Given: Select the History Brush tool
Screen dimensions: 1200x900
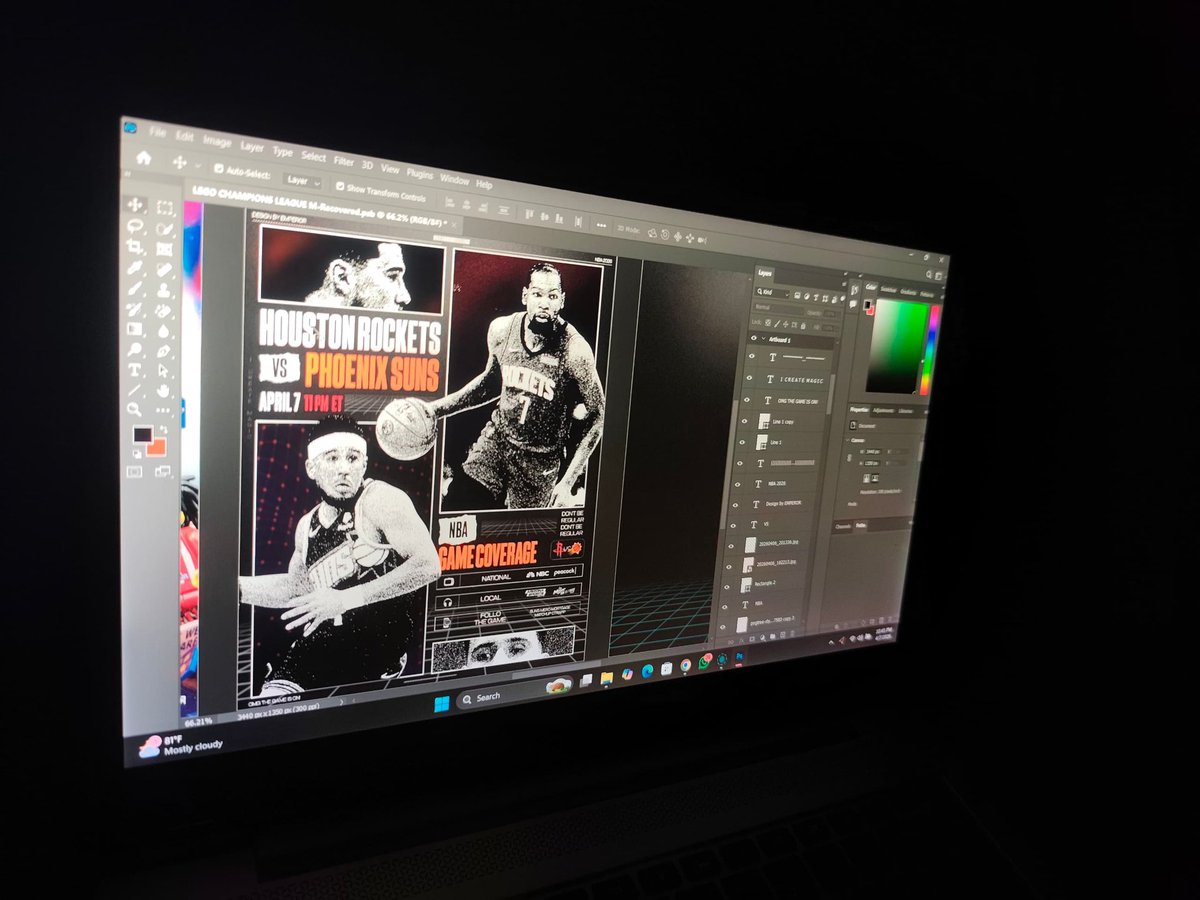Looking at the screenshot, I should point(134,308).
